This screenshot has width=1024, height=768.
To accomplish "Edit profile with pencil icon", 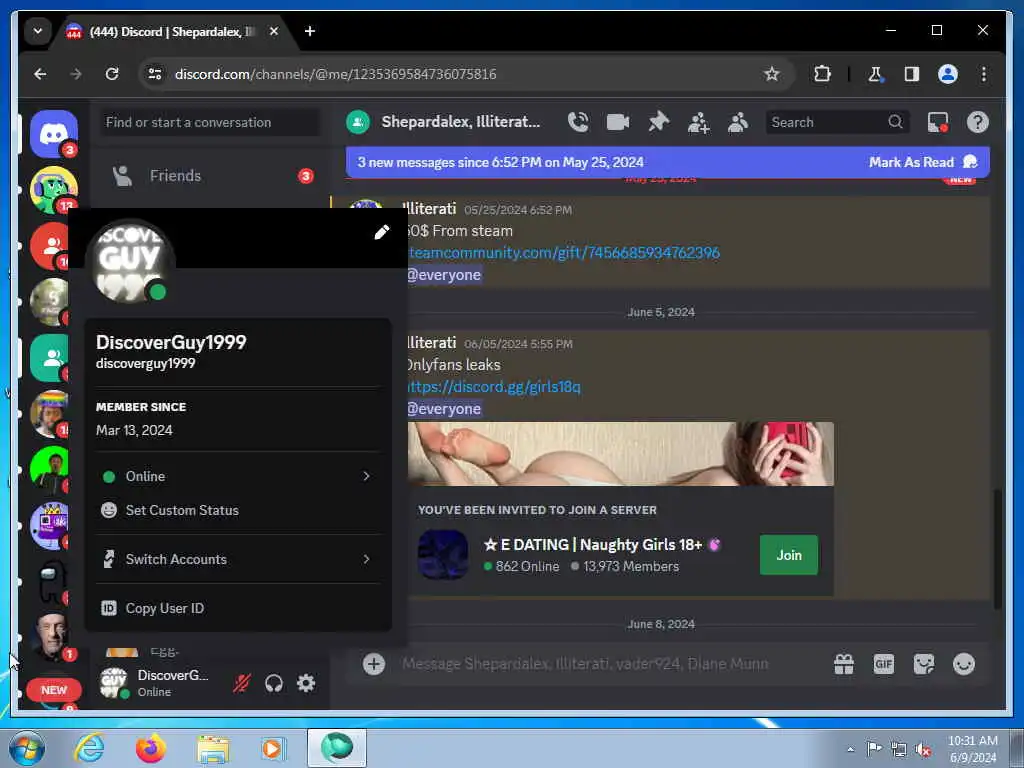I will [382, 232].
